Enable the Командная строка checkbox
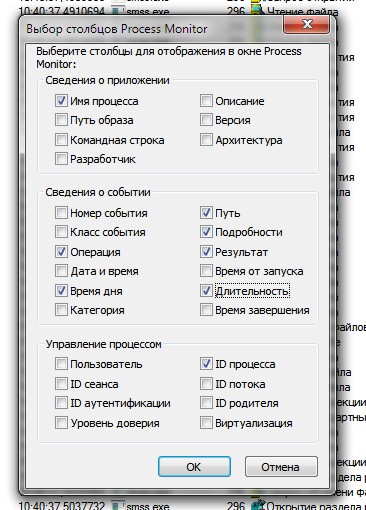 point(61,139)
